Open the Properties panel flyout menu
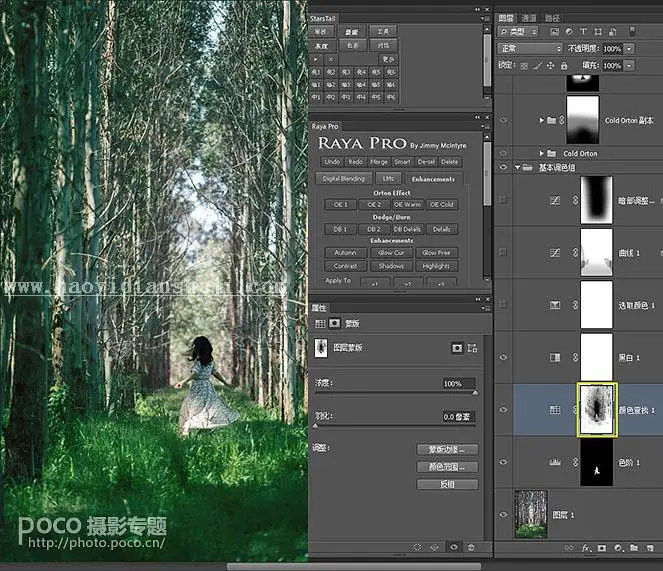The width and height of the screenshot is (663, 571). point(484,308)
